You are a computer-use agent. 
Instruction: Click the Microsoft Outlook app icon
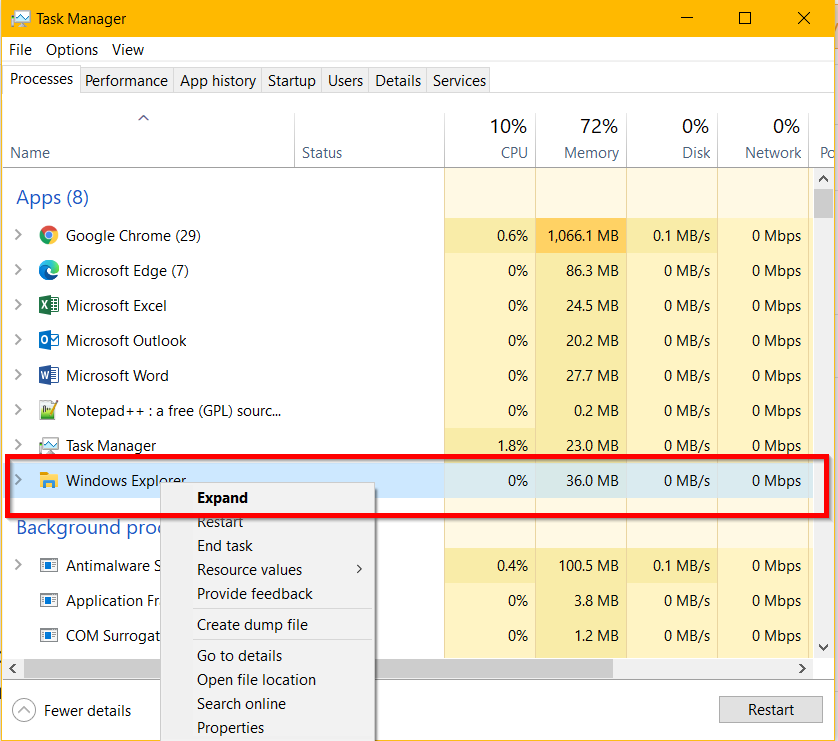pos(49,340)
